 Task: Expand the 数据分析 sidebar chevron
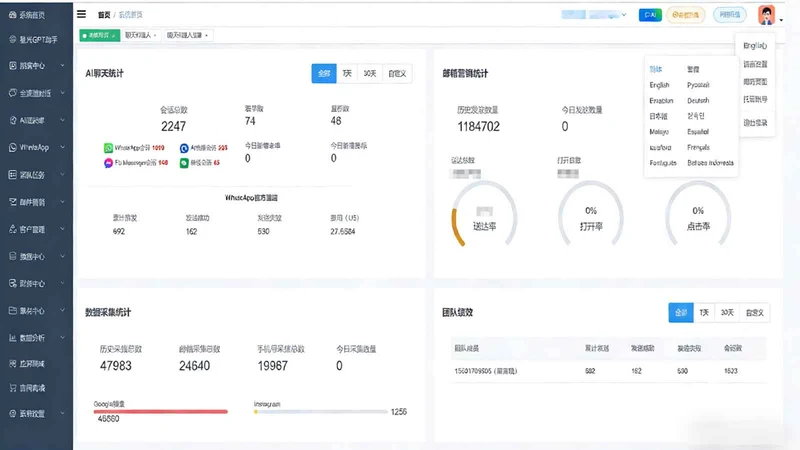coord(63,338)
